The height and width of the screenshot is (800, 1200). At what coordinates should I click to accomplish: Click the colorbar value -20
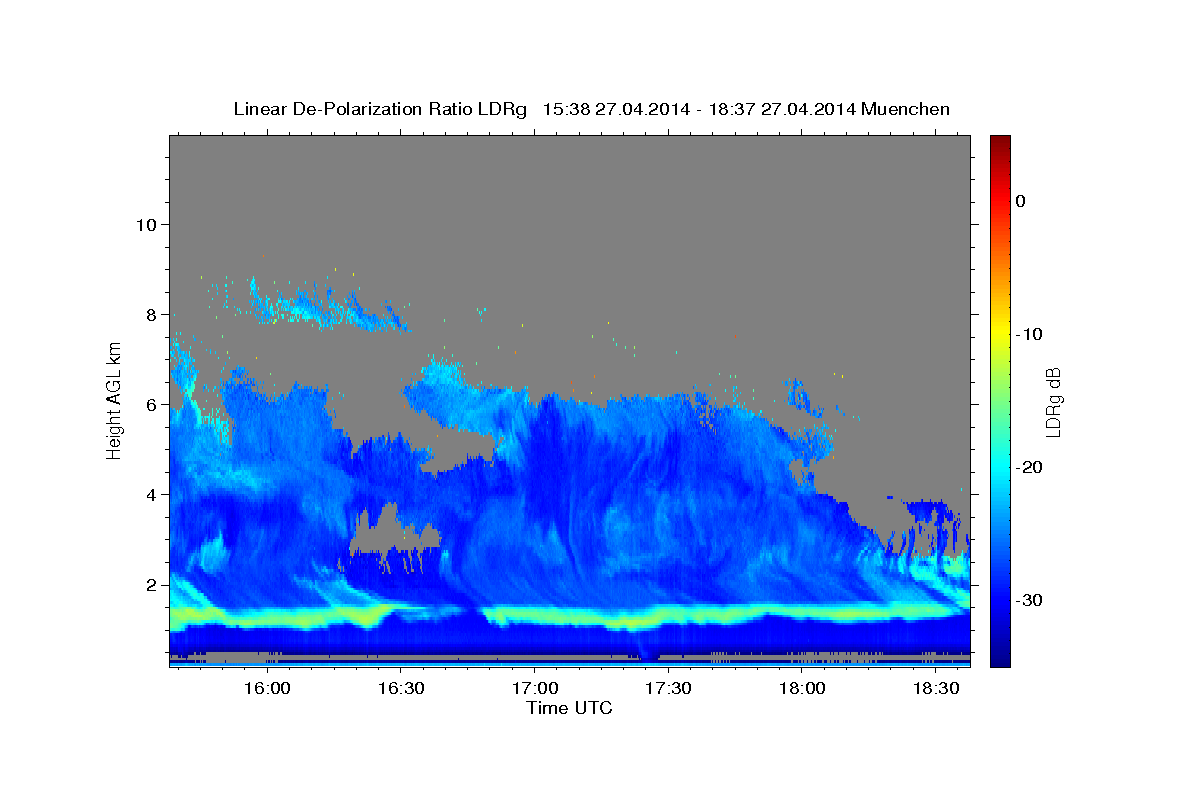pyautogui.click(x=1028, y=467)
